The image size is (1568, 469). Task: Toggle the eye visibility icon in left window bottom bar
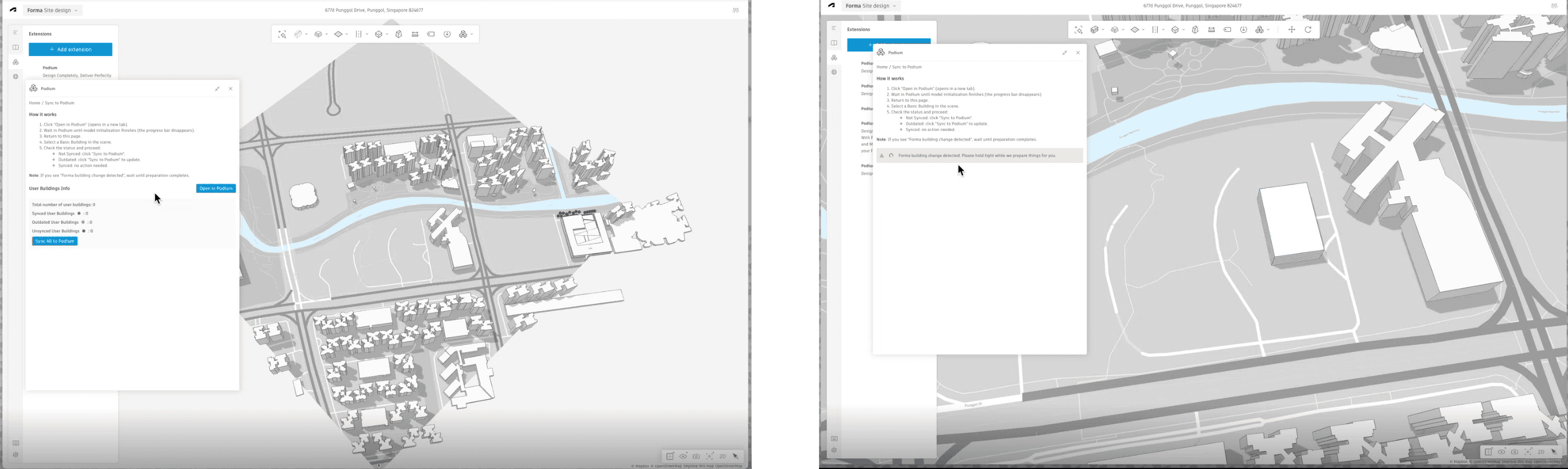tap(683, 456)
